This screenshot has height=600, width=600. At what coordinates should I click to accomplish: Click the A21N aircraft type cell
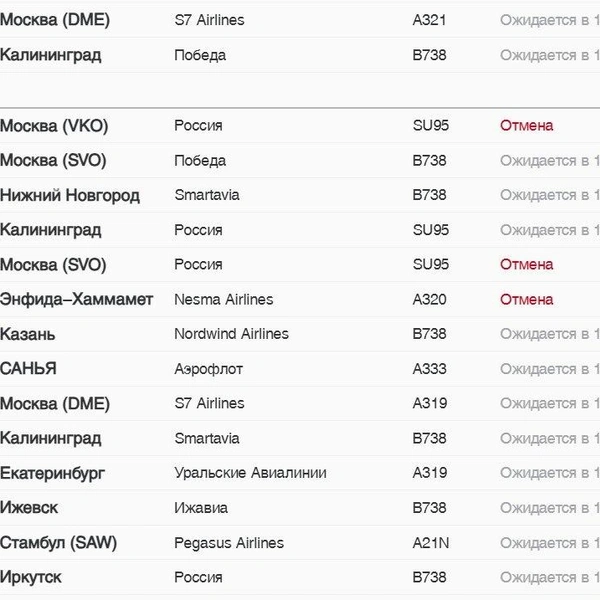click(431, 543)
